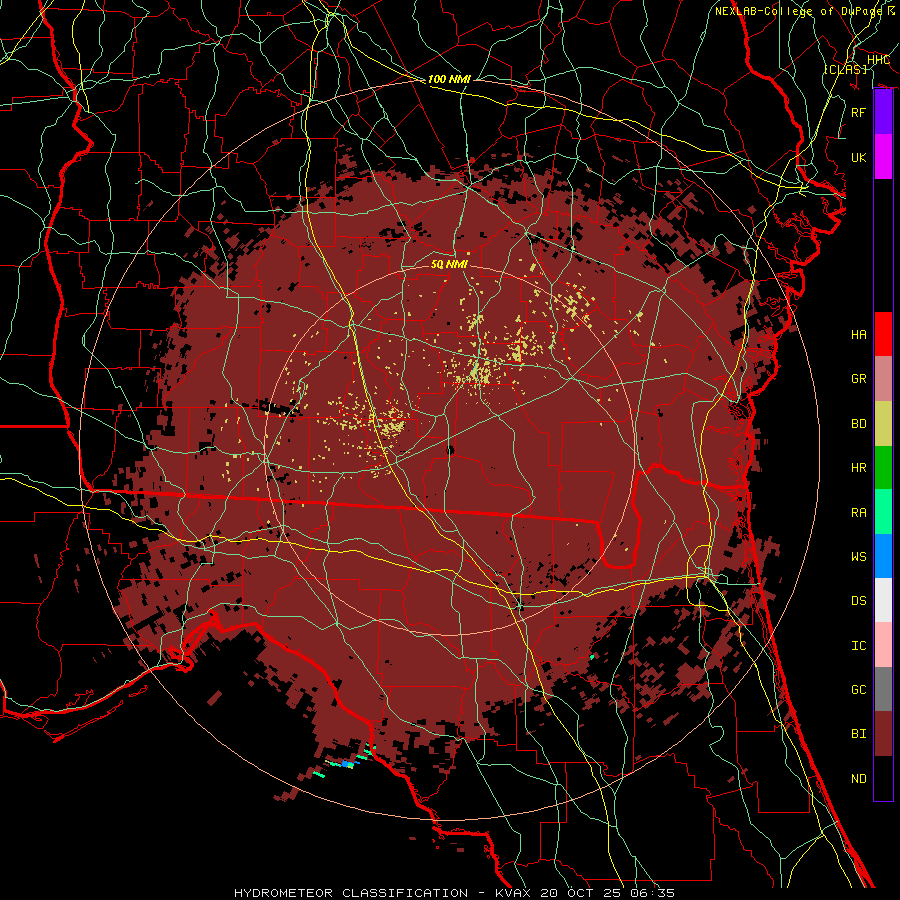
Task: Click the UK legend label
Action: [x=859, y=158]
